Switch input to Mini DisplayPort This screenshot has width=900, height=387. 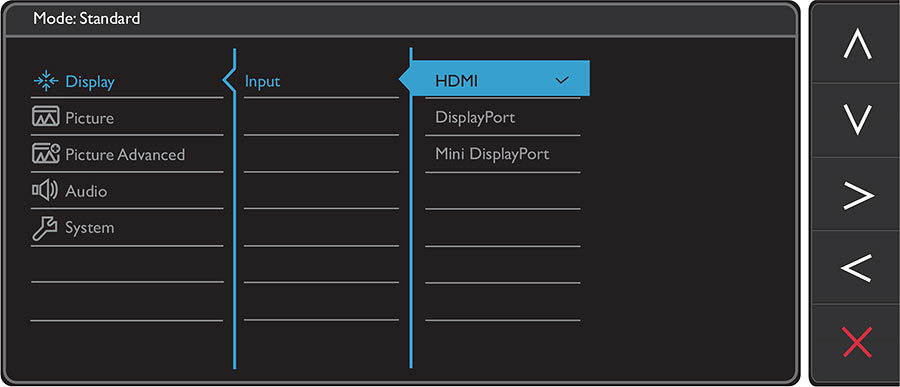tap(492, 154)
